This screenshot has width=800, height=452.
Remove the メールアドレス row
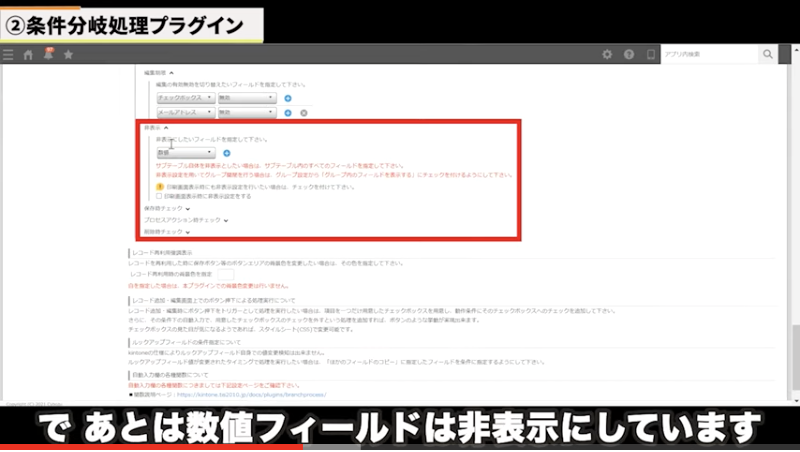click(304, 112)
